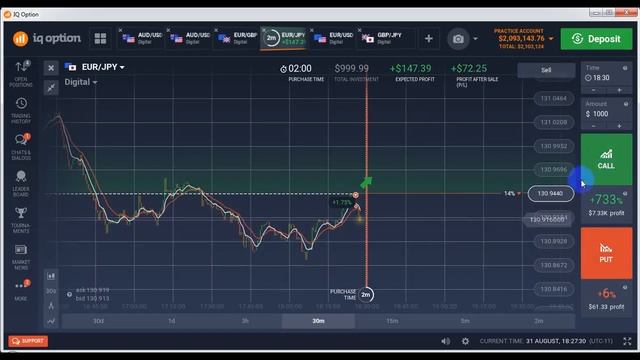Decrease expiration time with minus
Image resolution: width=640 pixels, height=360 pixels.
pos(593,90)
